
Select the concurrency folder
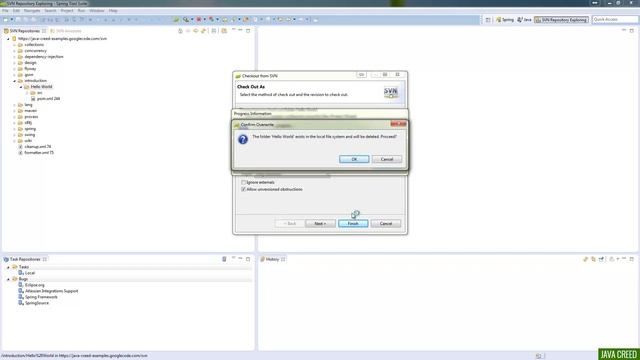(35, 51)
